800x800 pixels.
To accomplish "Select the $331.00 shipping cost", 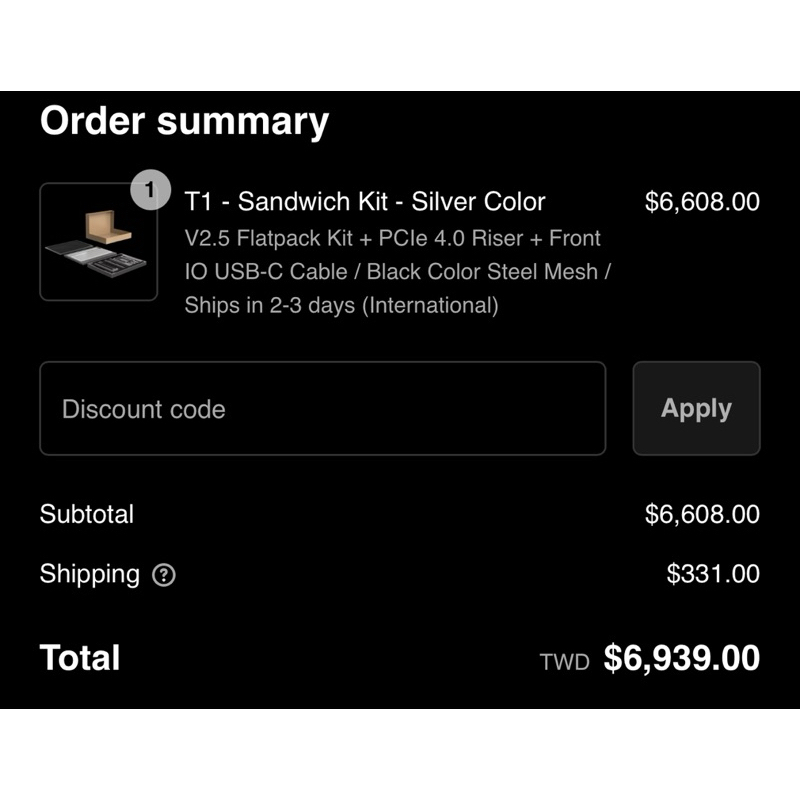I will tap(713, 574).
